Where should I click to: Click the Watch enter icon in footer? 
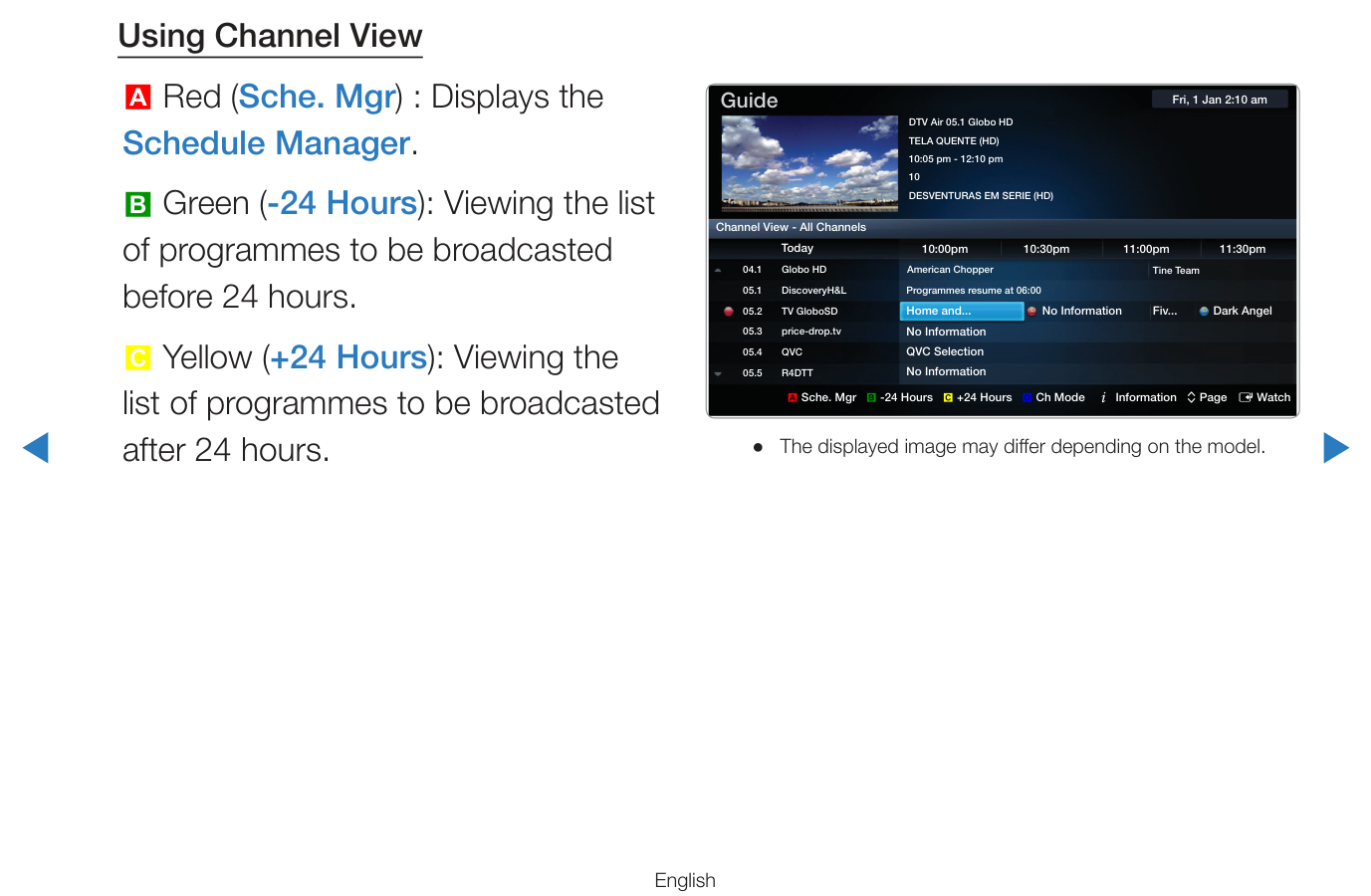1246,397
